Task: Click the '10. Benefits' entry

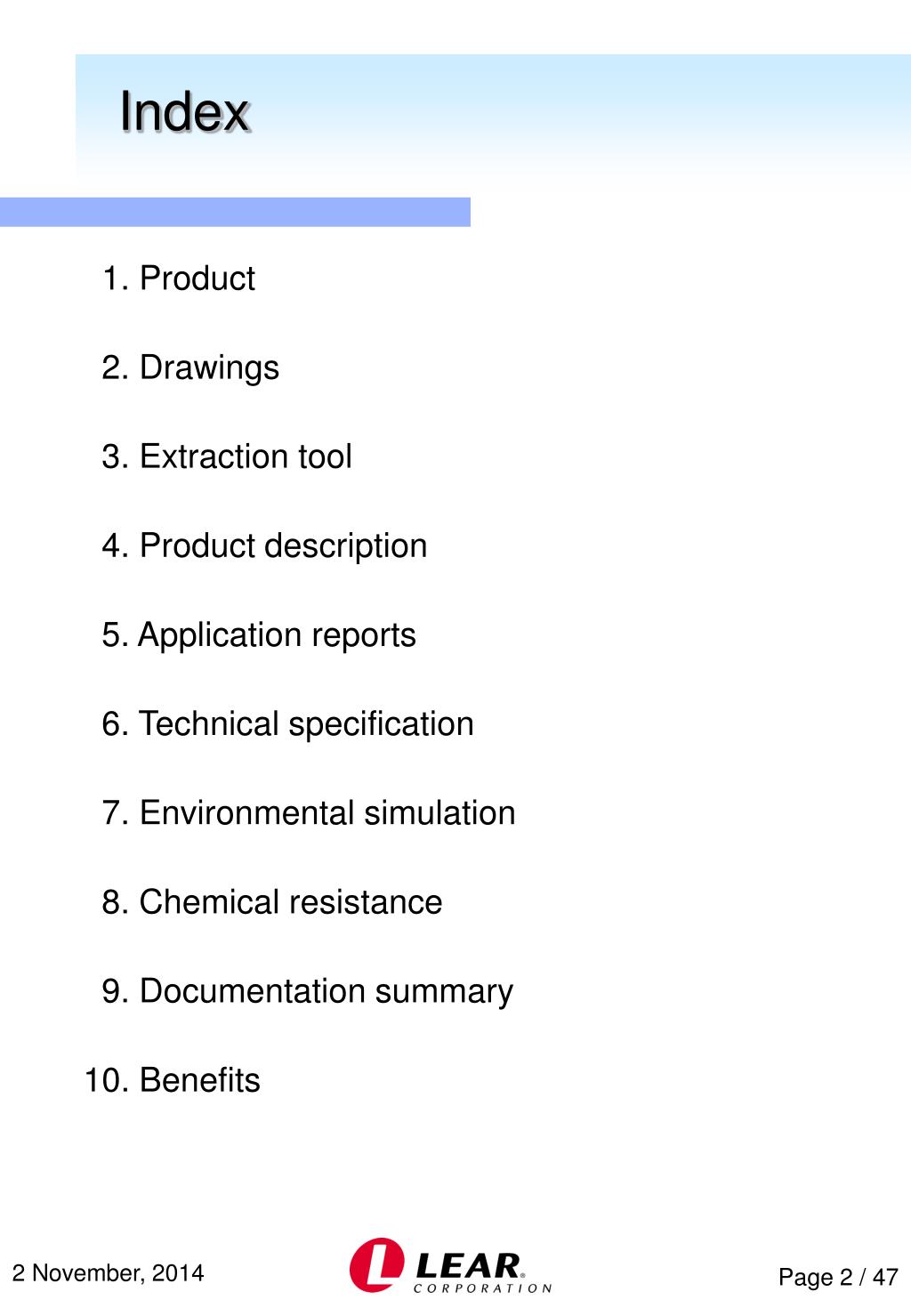Action: point(173,1080)
